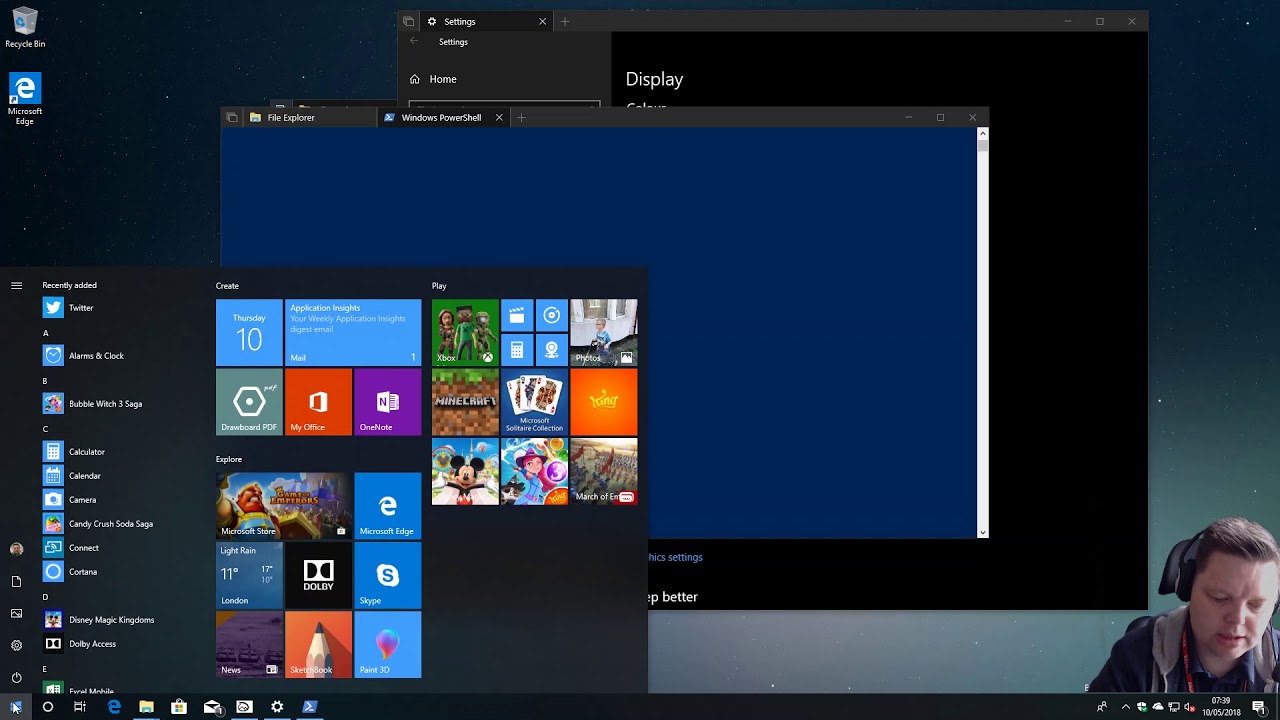Open the Dolby tile
Viewport: 1280px width, 720px height.
[x=318, y=575]
